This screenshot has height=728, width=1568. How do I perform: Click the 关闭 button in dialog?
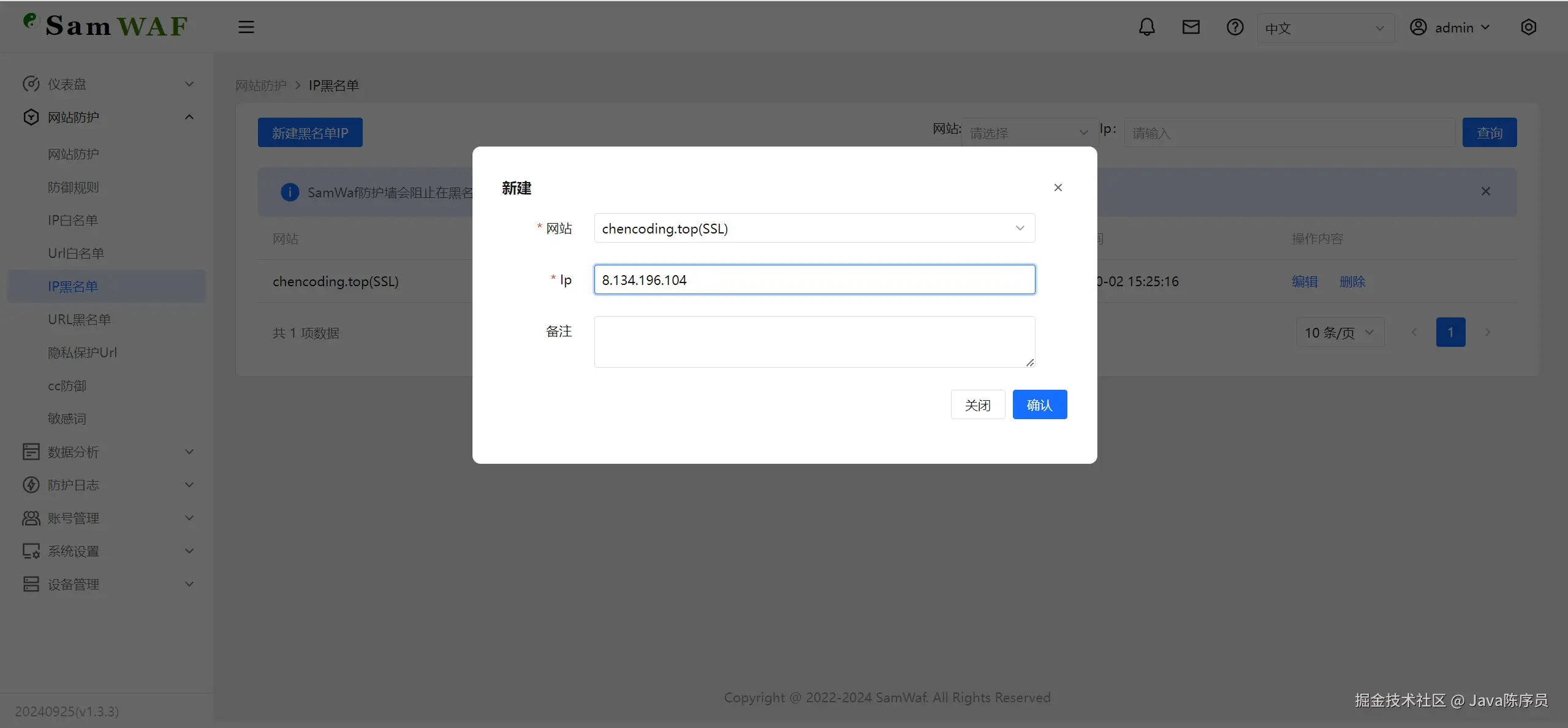coord(977,404)
